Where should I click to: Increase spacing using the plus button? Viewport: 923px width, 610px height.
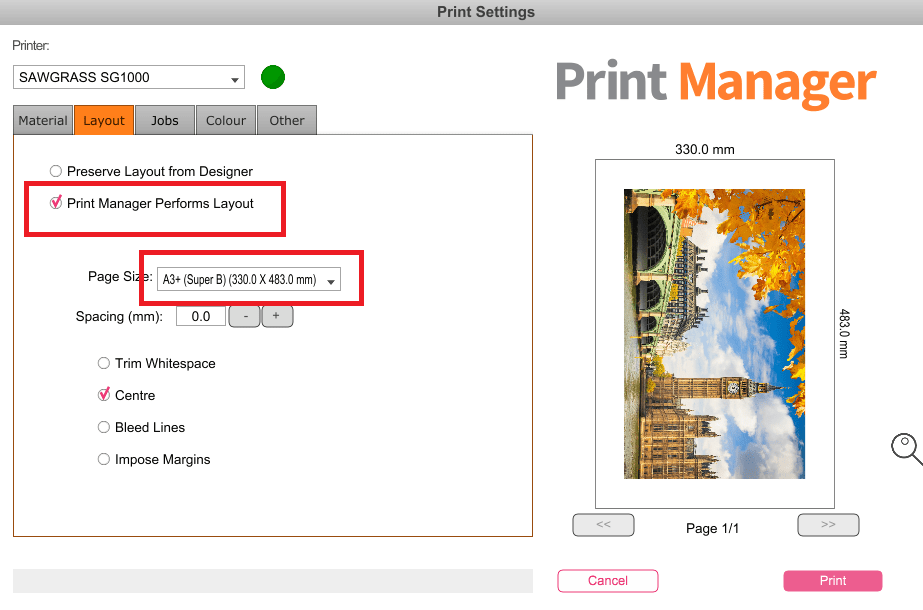pyautogui.click(x=277, y=315)
